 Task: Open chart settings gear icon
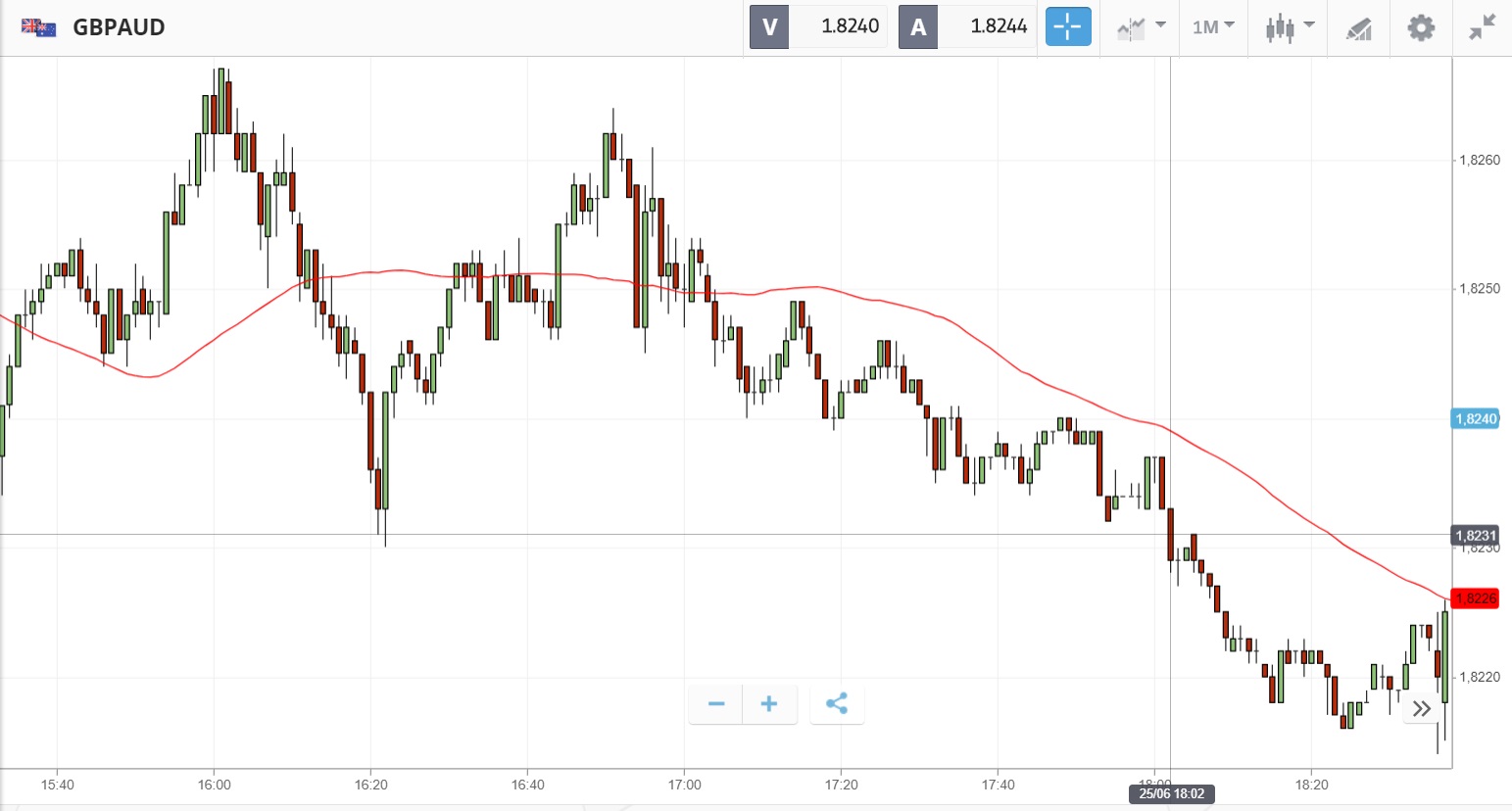click(x=1421, y=27)
